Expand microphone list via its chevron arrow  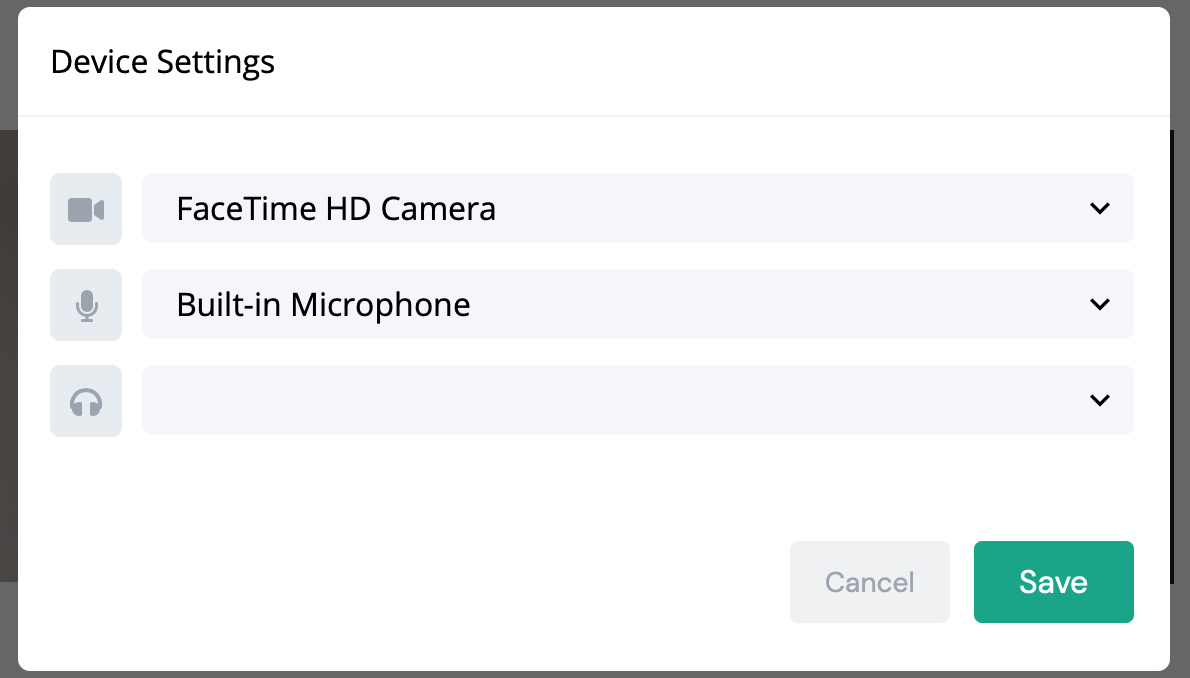pyautogui.click(x=1100, y=305)
